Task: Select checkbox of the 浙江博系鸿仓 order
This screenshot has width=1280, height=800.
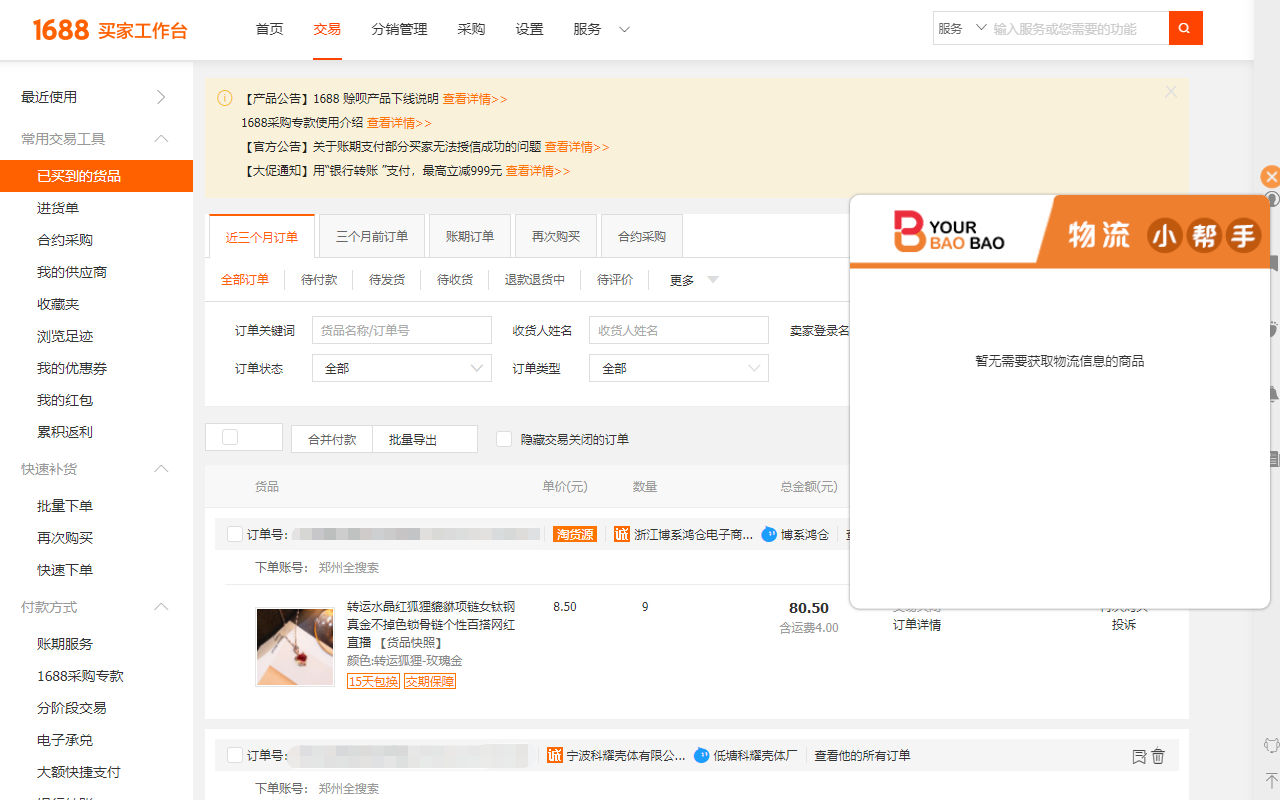Action: (235, 535)
